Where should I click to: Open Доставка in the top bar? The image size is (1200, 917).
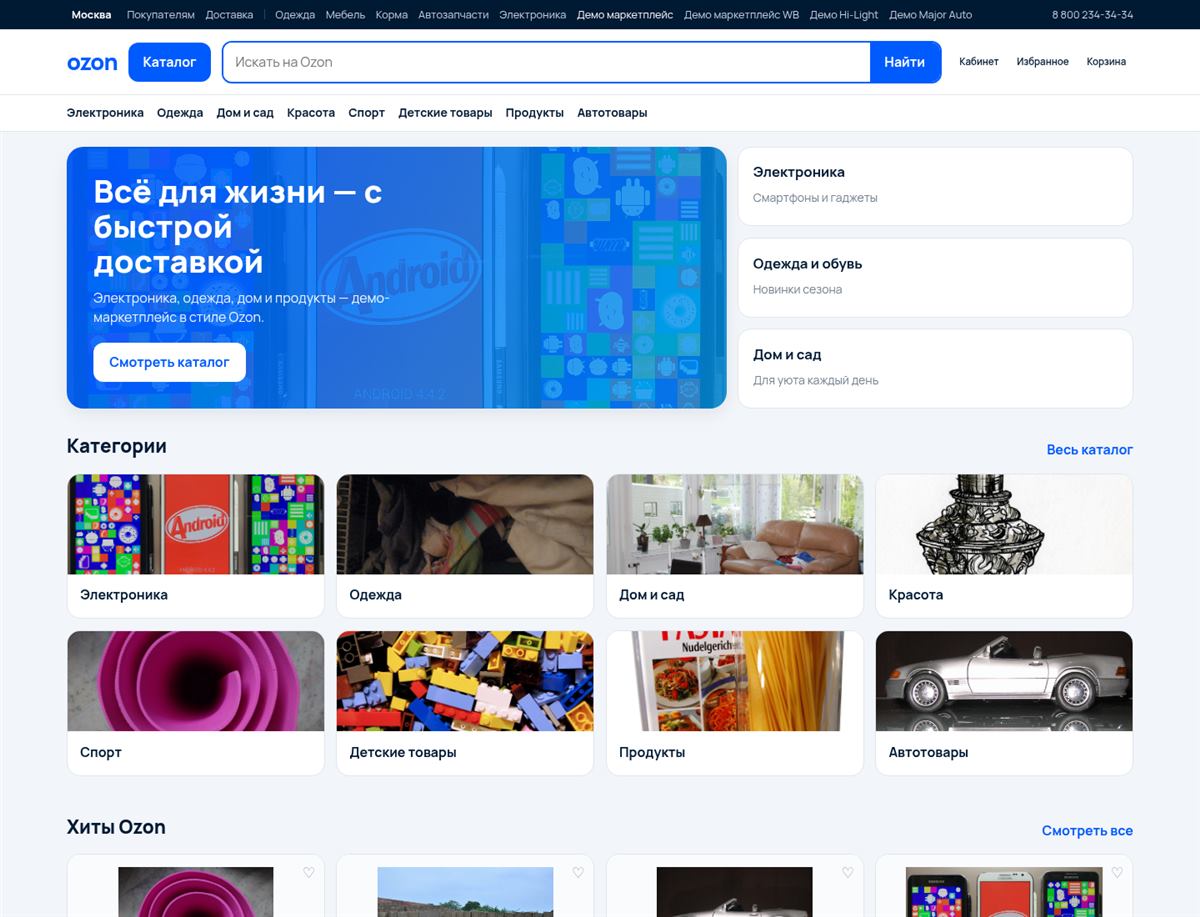229,15
